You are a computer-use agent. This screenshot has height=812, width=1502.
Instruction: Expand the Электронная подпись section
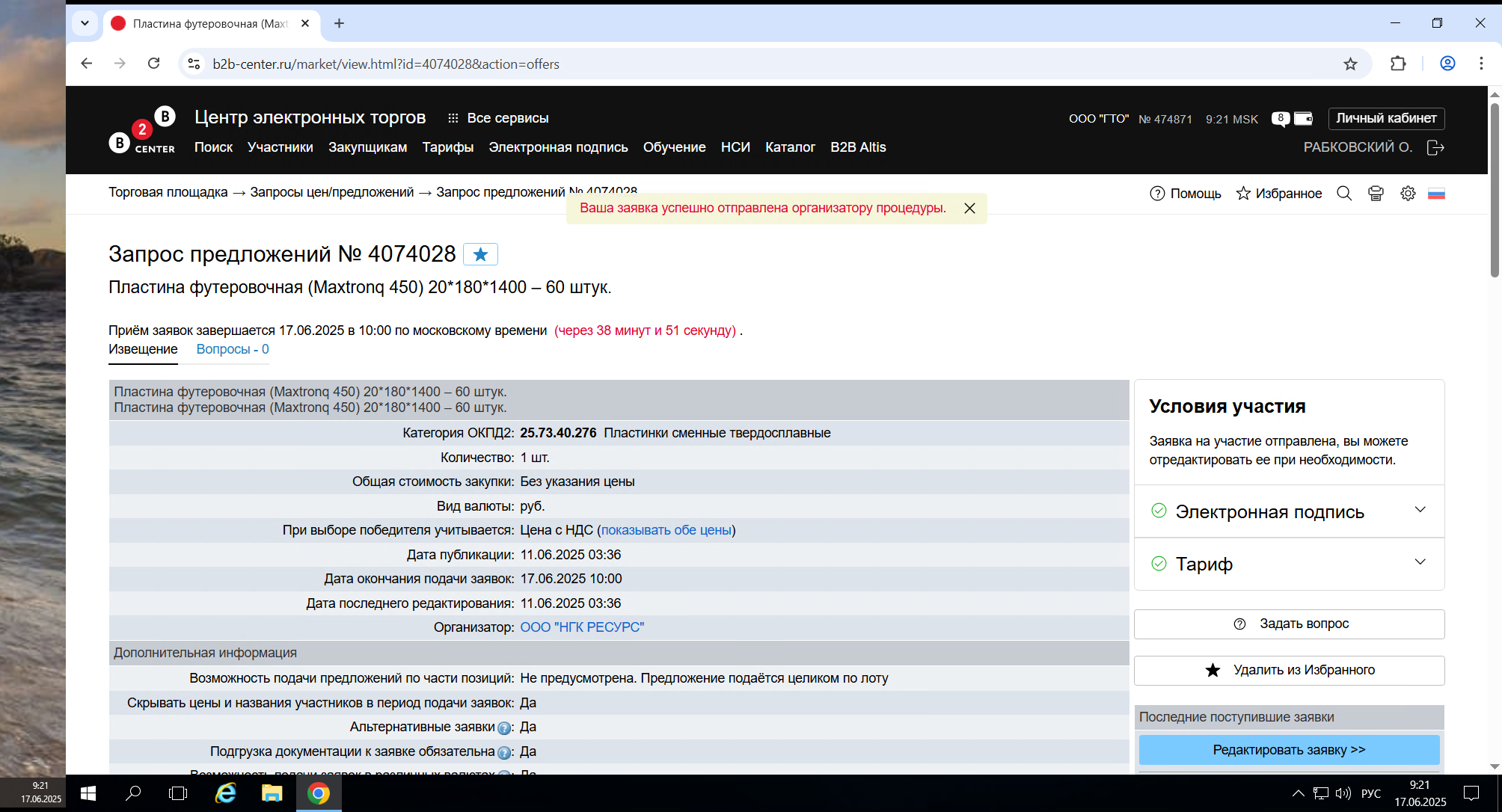click(1289, 511)
